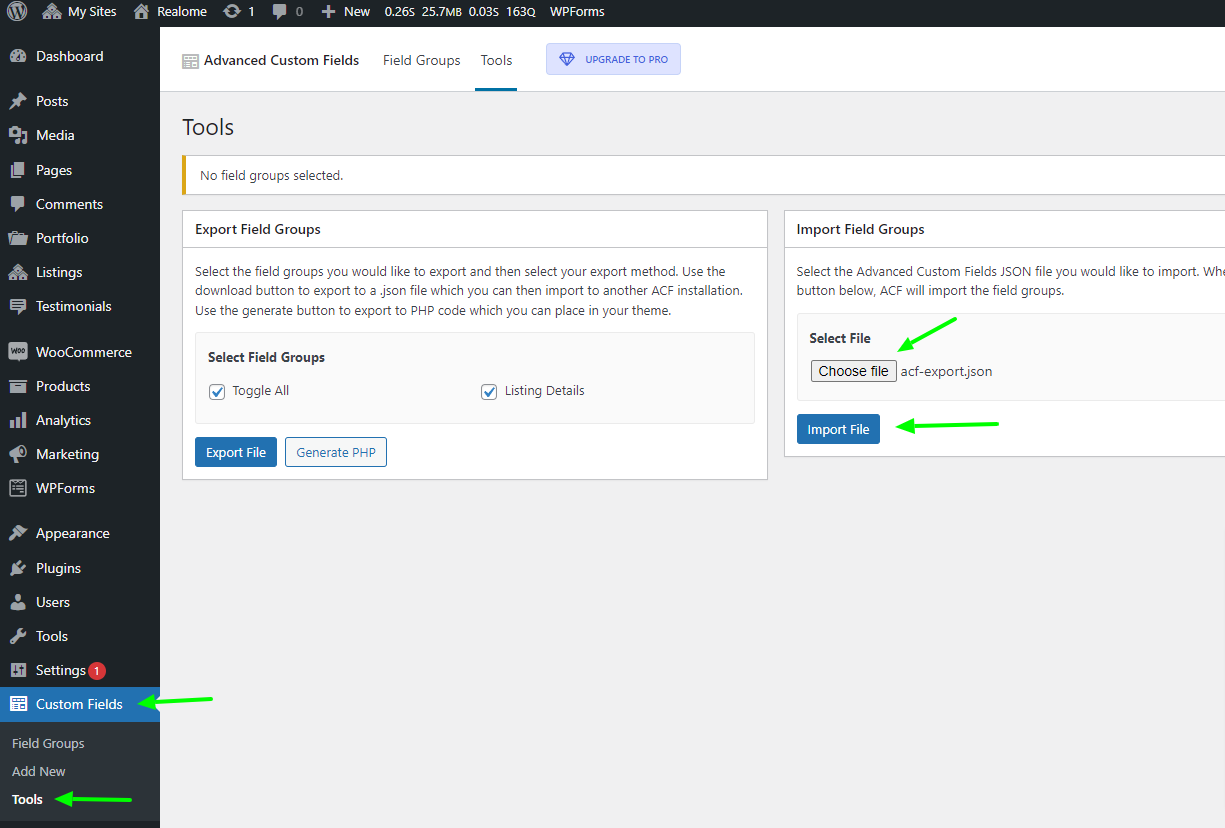Switch to the Field Groups tab

point(421,60)
